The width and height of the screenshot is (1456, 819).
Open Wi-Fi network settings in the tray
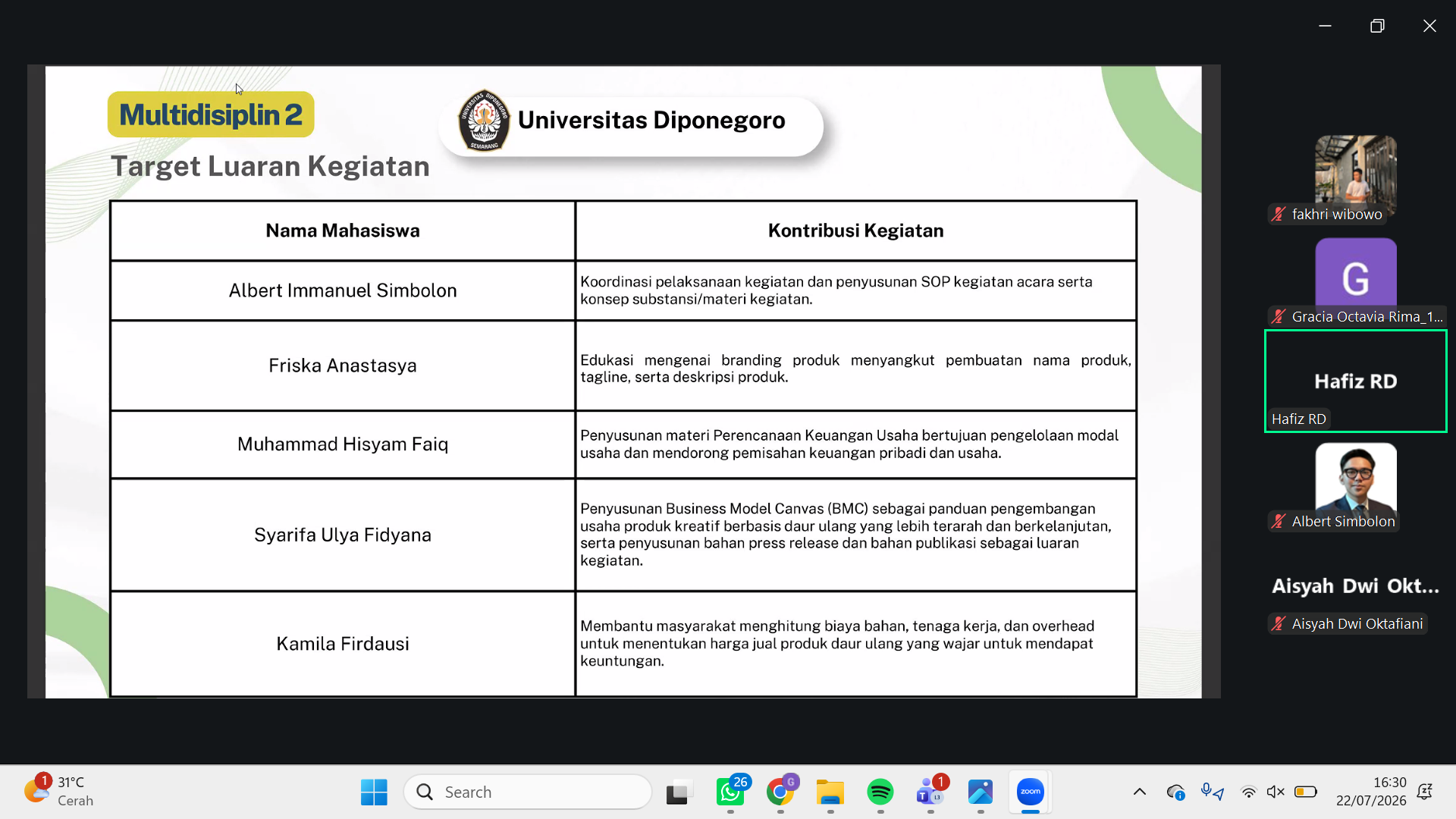pos(1248,792)
